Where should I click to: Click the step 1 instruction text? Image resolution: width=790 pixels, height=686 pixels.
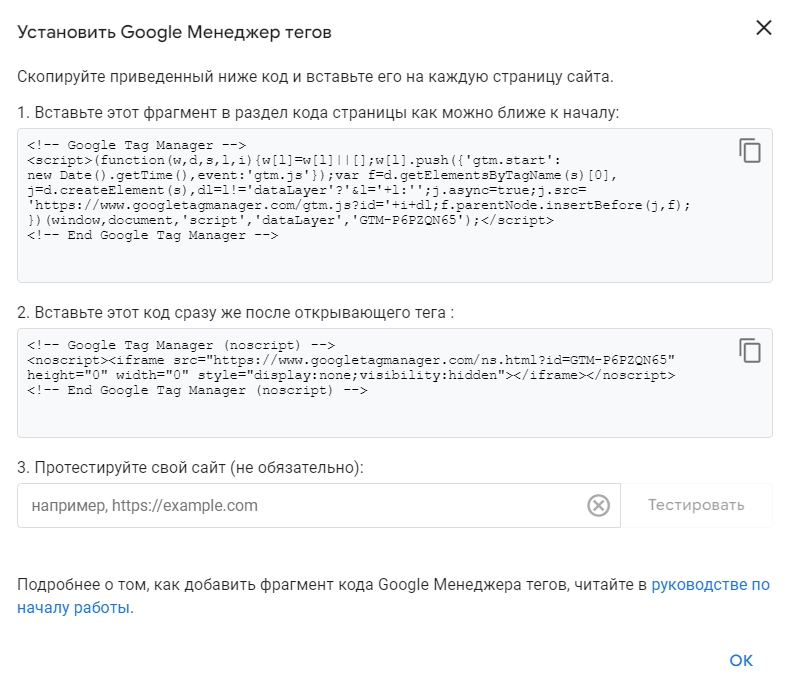318,112
